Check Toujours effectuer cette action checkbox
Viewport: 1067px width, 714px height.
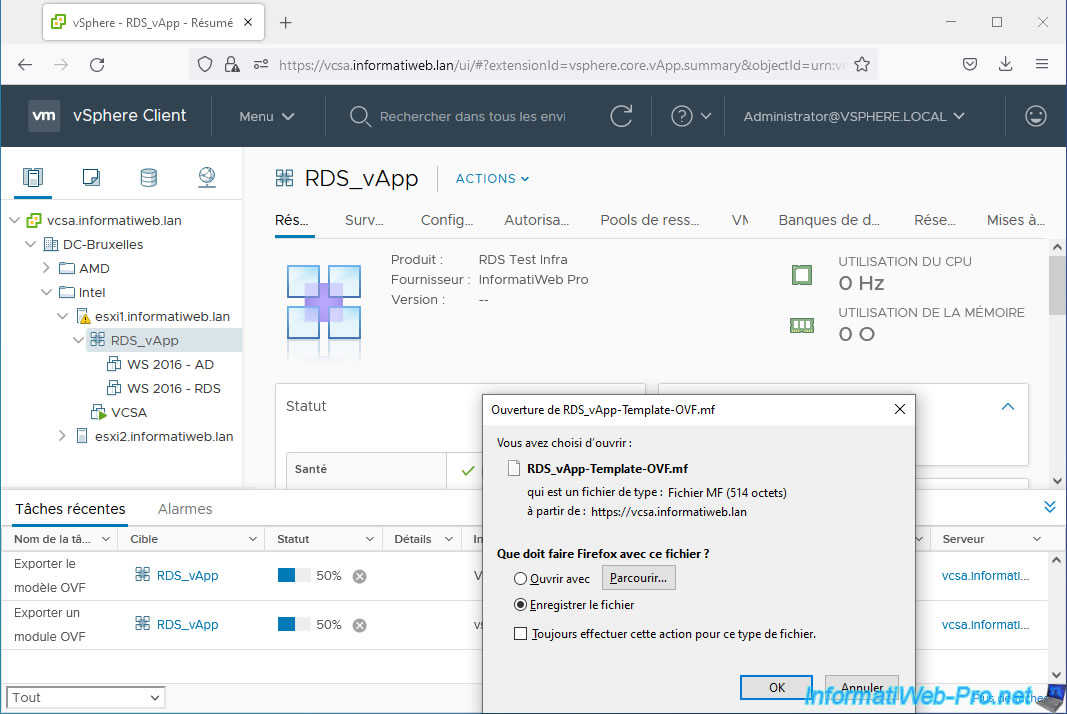(521, 634)
